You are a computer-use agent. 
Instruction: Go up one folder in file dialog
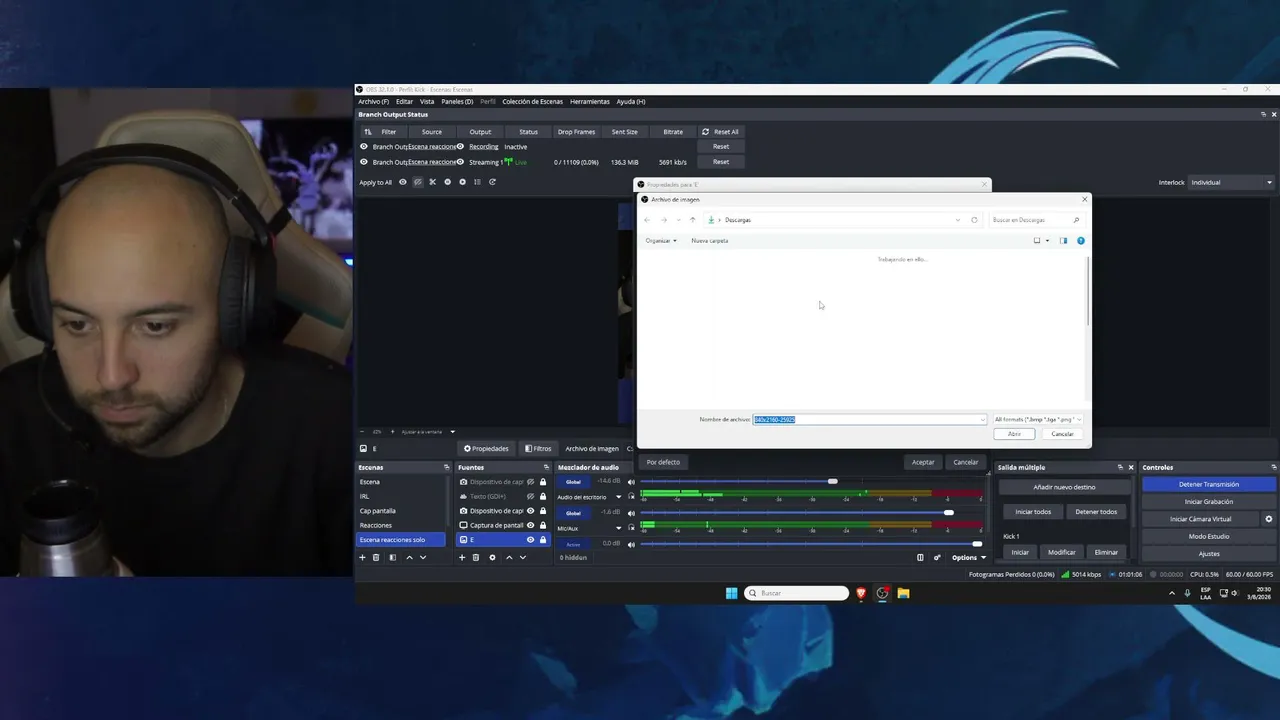692,220
